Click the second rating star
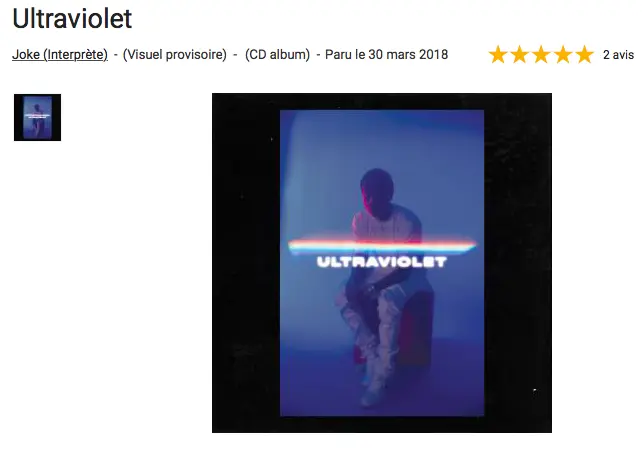 520,54
